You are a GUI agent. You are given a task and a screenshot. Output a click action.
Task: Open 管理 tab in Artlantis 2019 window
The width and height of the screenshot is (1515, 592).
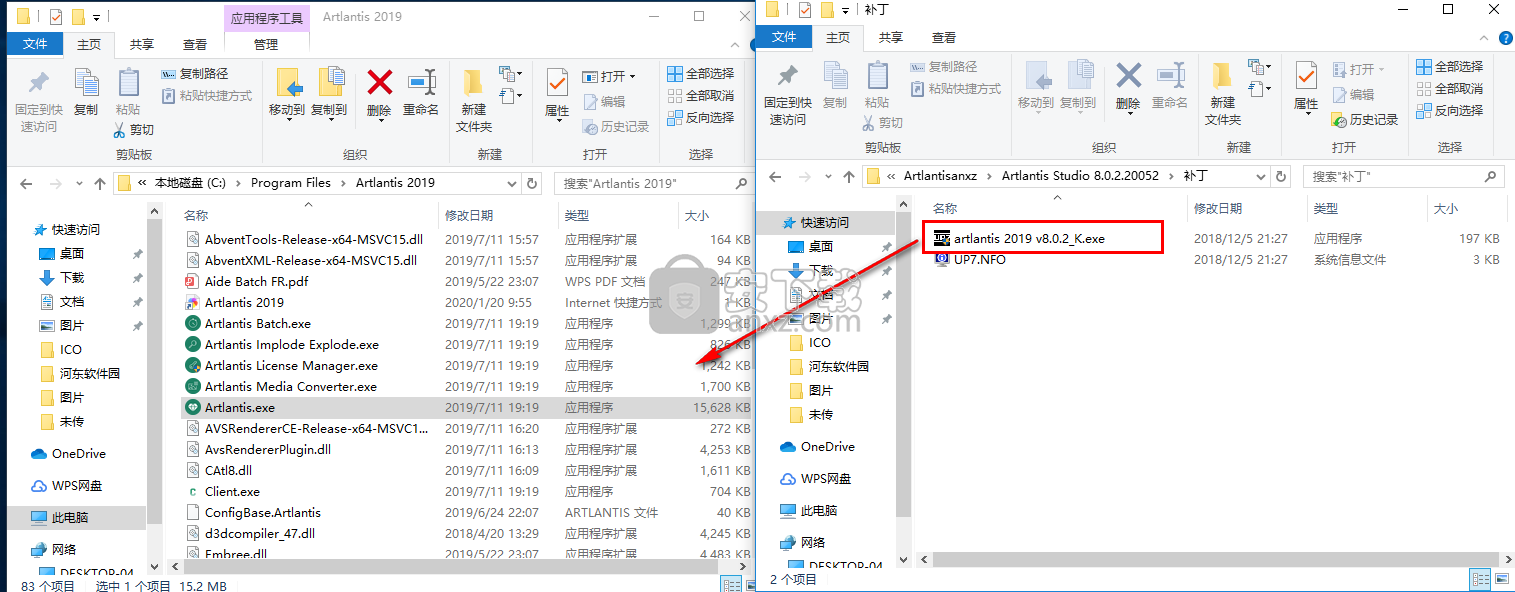[266, 44]
